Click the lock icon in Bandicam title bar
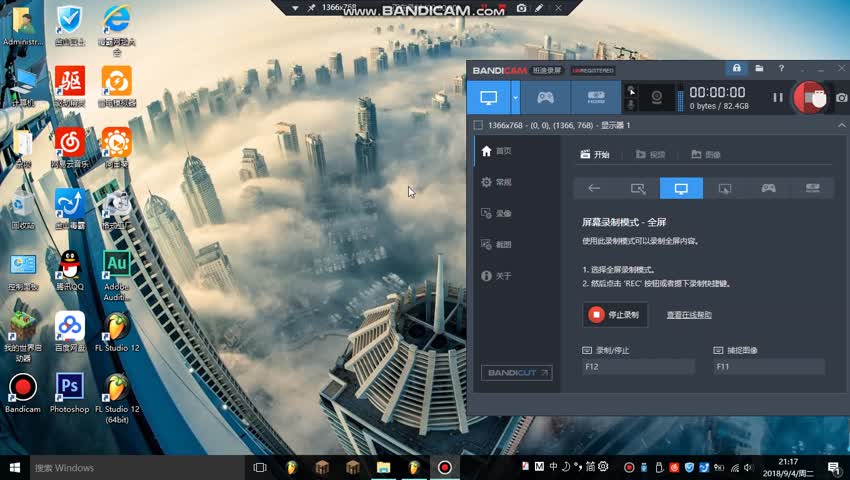Image resolution: width=850 pixels, height=480 pixels. pos(736,68)
